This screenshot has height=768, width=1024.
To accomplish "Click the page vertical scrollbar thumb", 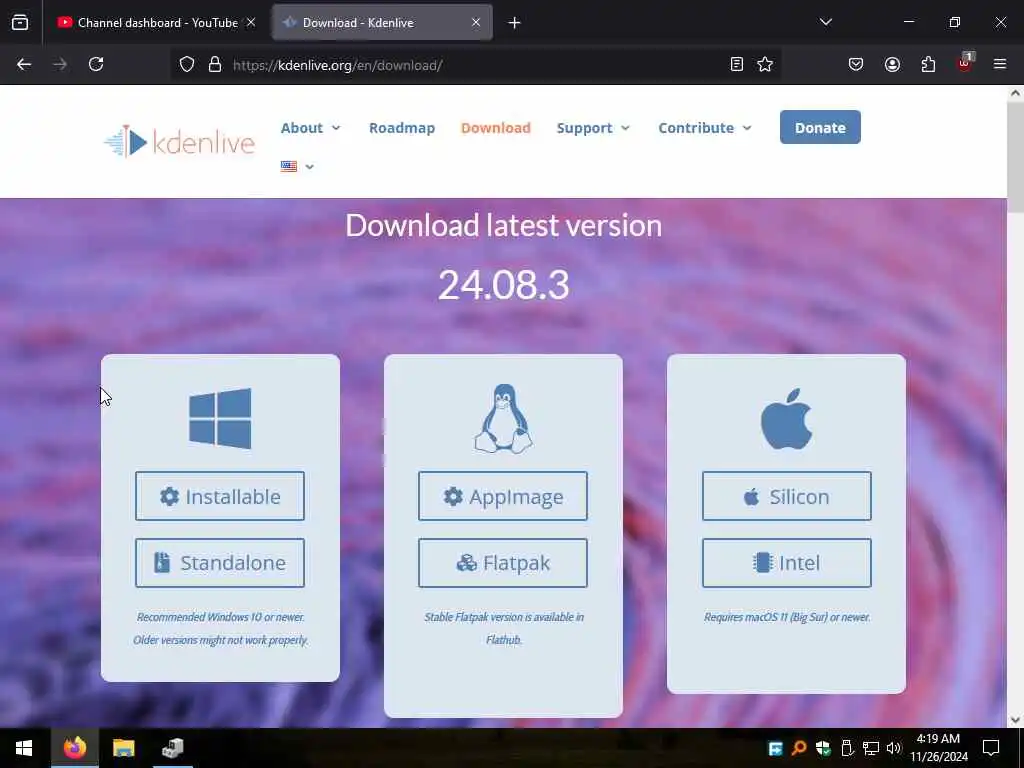I will coord(1016,158).
